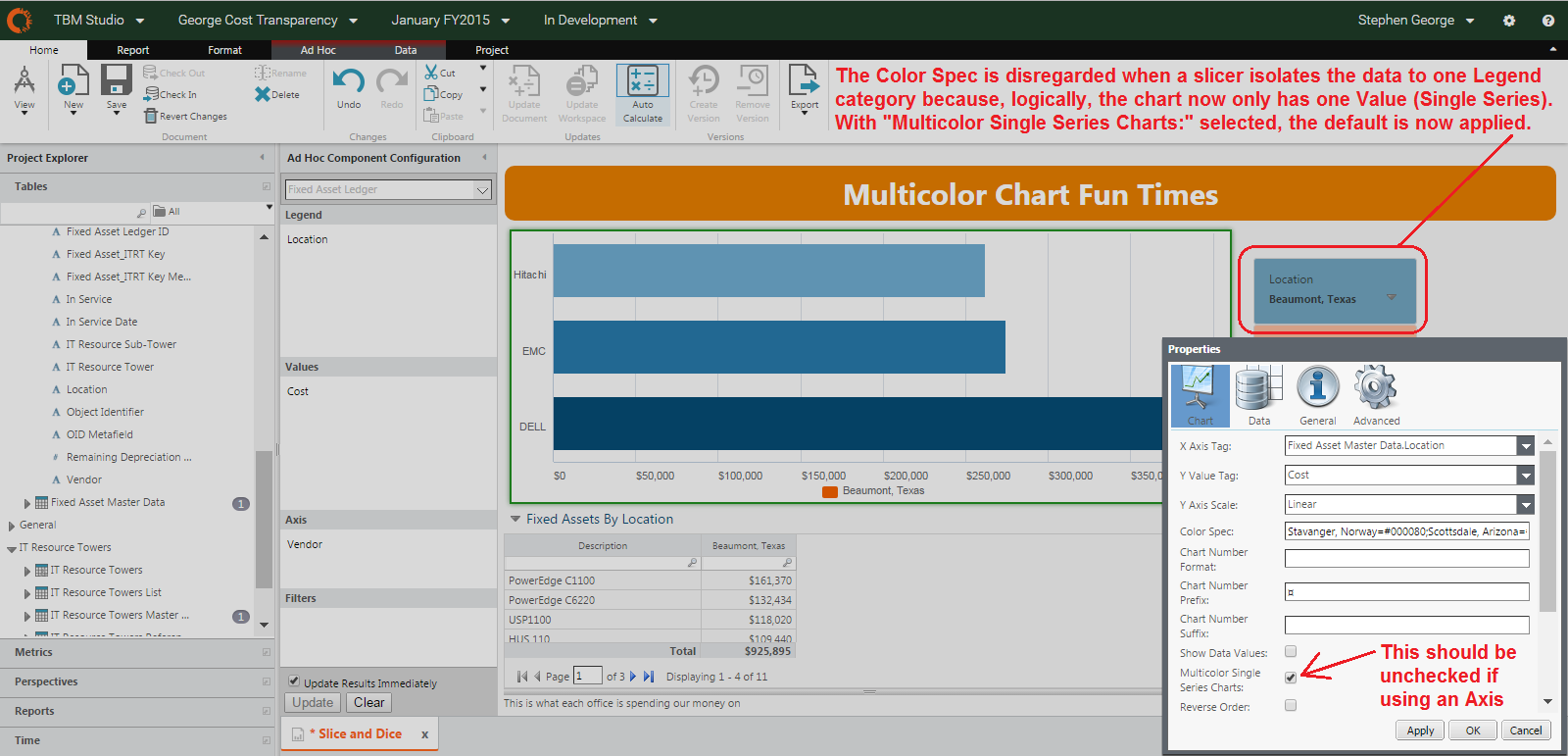Screen dimensions: 1568x756
Task: Open the Data ribbon tab
Action: [x=406, y=50]
